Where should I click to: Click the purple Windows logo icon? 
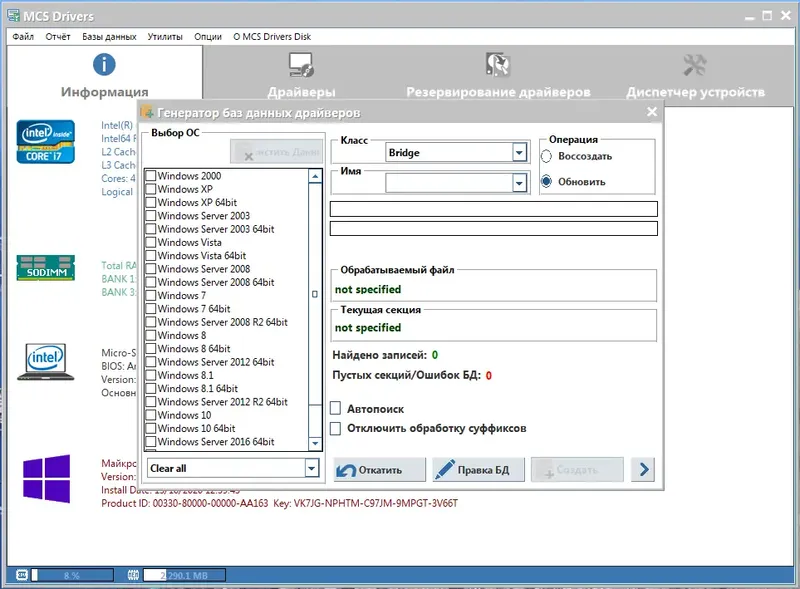click(46, 479)
